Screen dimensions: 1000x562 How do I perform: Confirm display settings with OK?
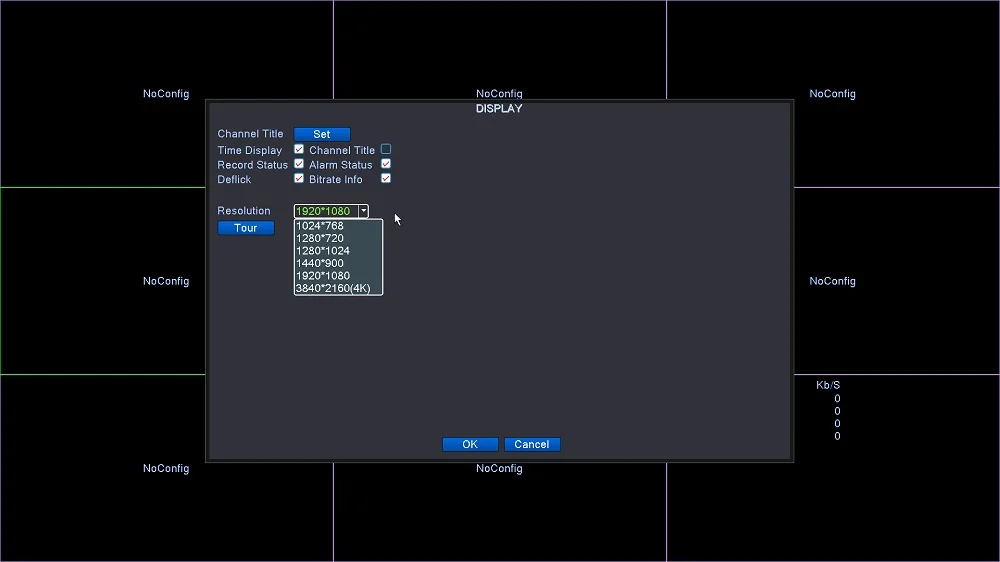click(x=470, y=444)
